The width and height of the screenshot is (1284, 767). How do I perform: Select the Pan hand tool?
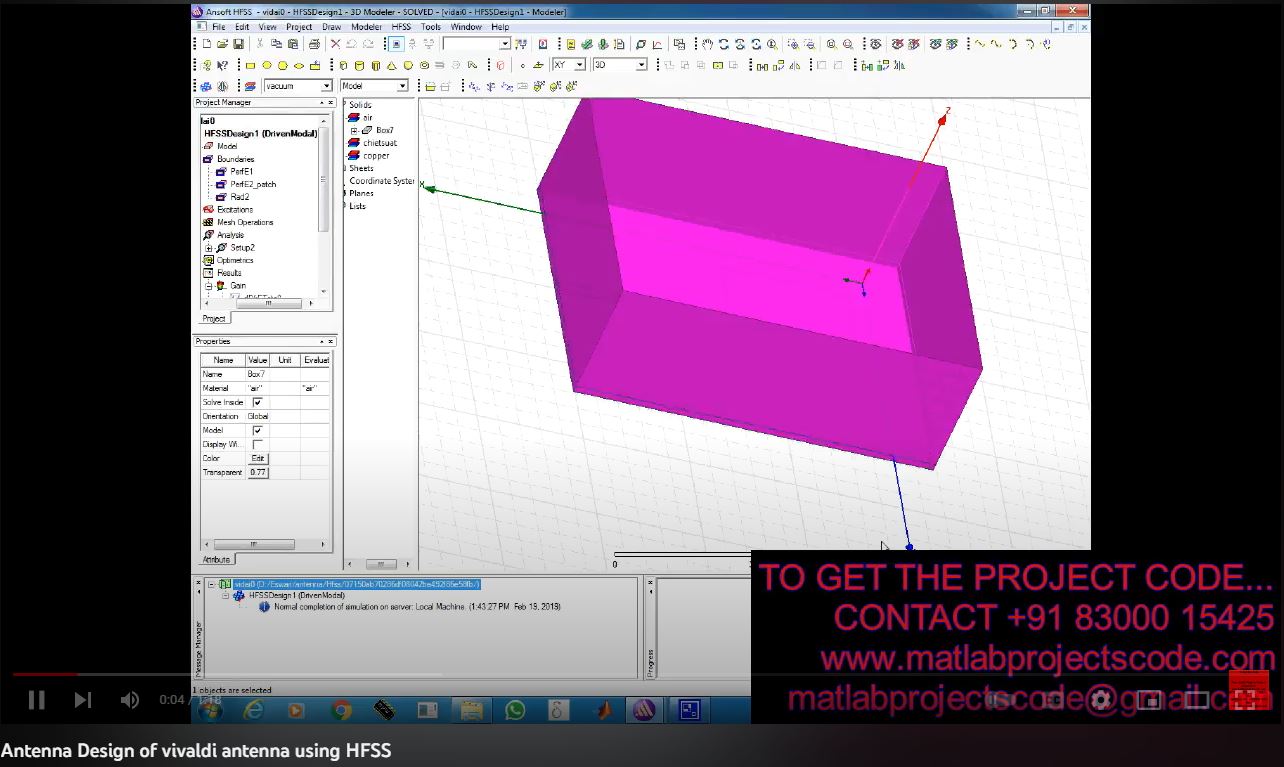pos(707,44)
